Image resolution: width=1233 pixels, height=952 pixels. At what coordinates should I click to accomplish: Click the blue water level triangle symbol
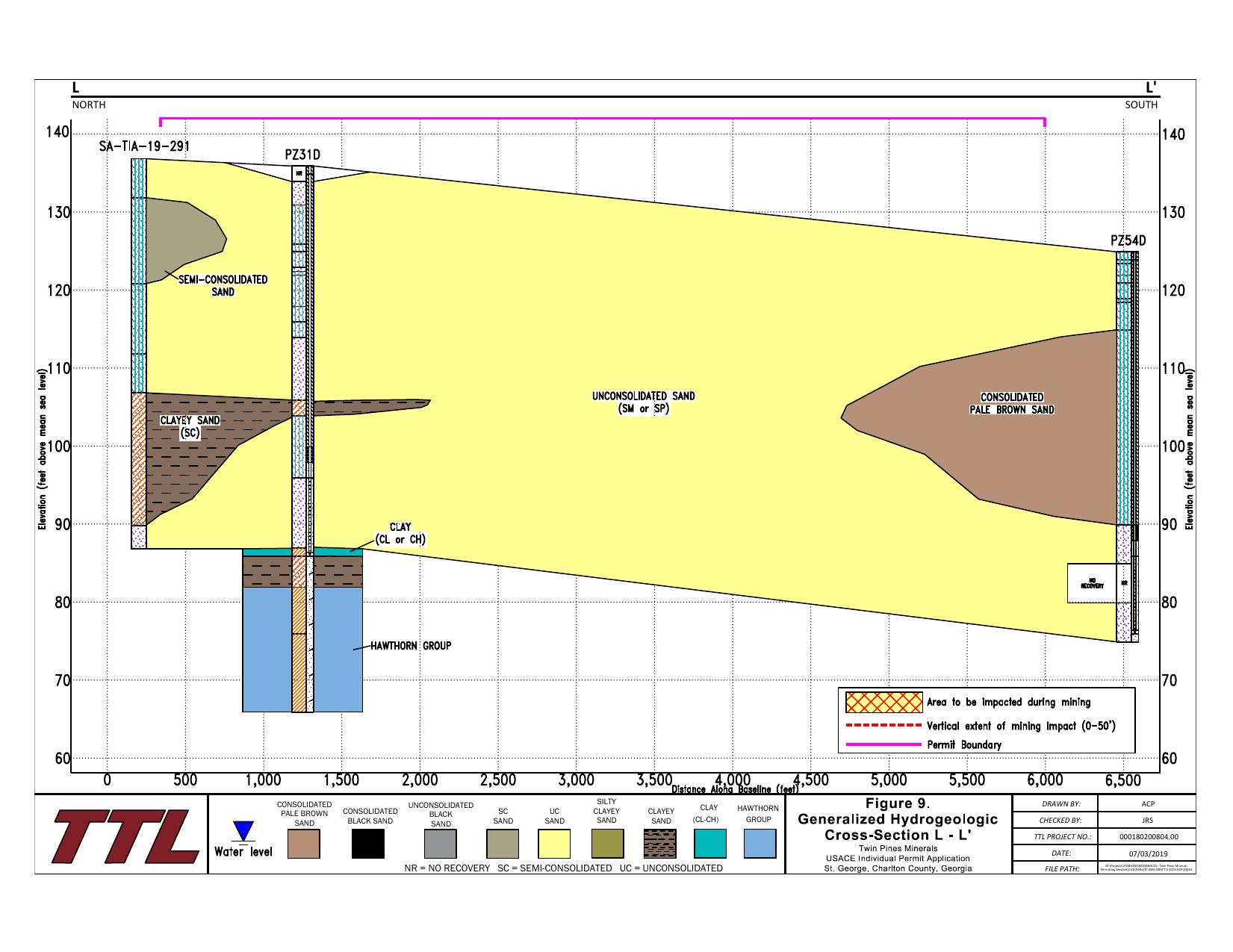point(243,832)
